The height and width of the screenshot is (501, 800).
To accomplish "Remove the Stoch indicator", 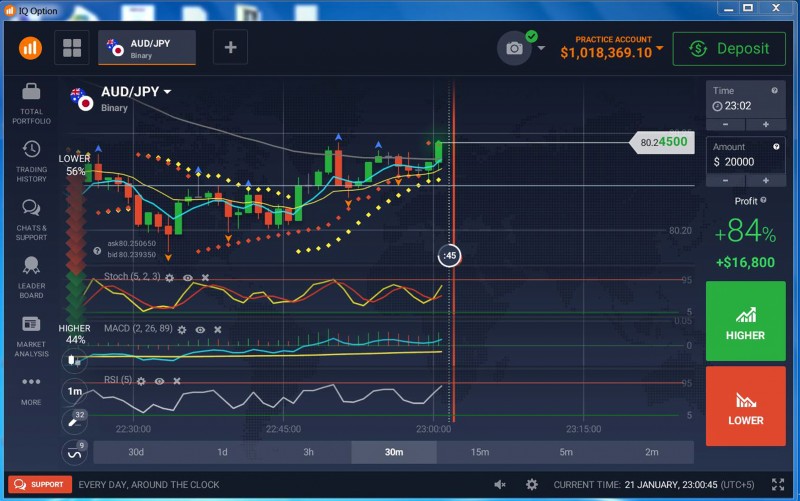I will tap(205, 278).
